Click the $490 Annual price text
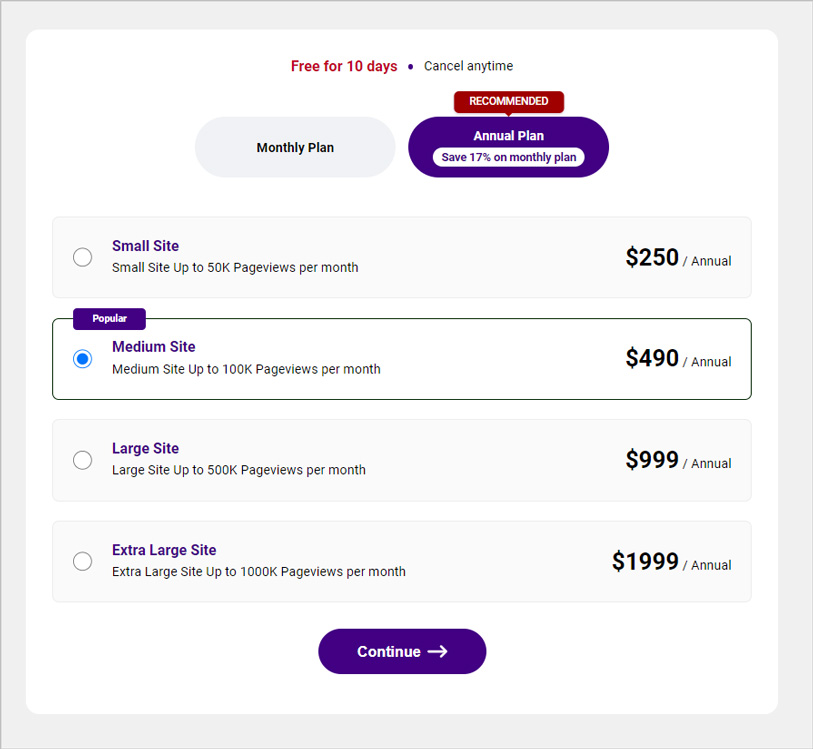This screenshot has width=813, height=749. coord(679,358)
